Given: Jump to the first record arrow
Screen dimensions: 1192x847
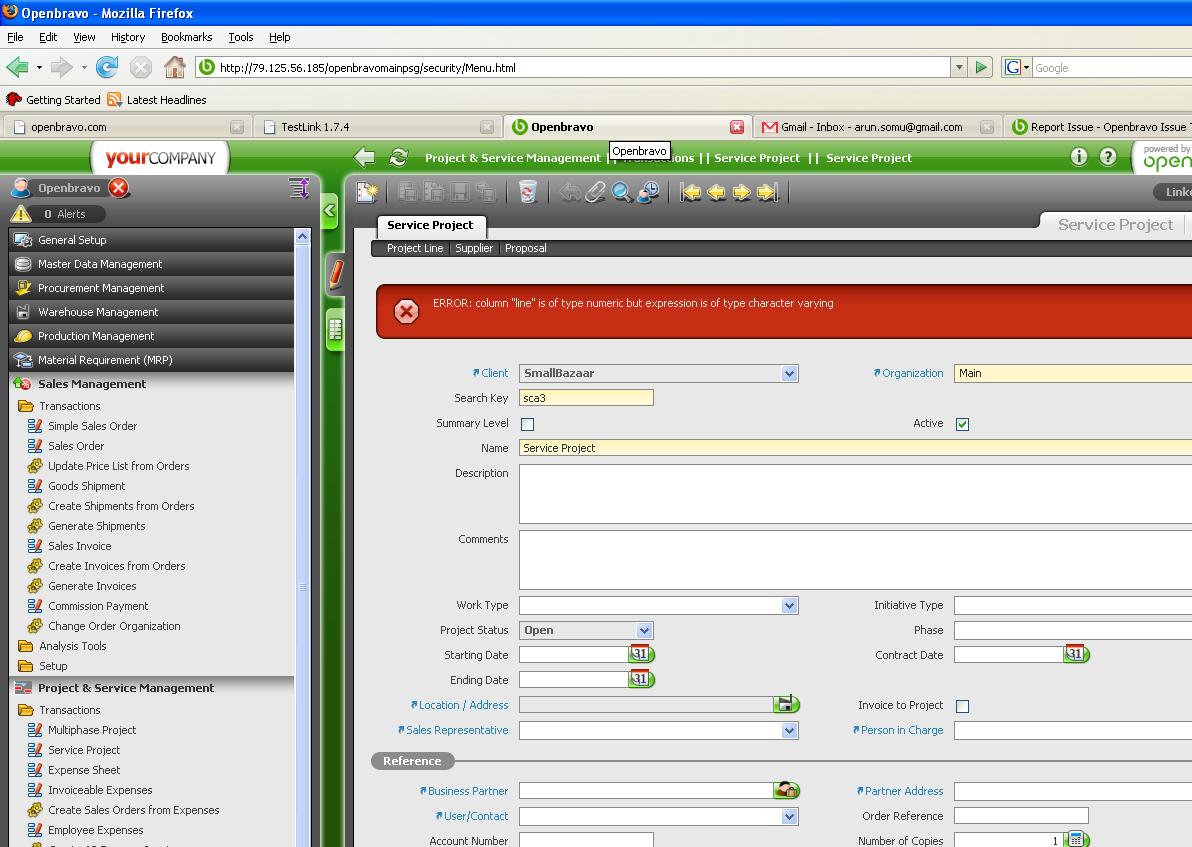Looking at the screenshot, I should click(691, 192).
